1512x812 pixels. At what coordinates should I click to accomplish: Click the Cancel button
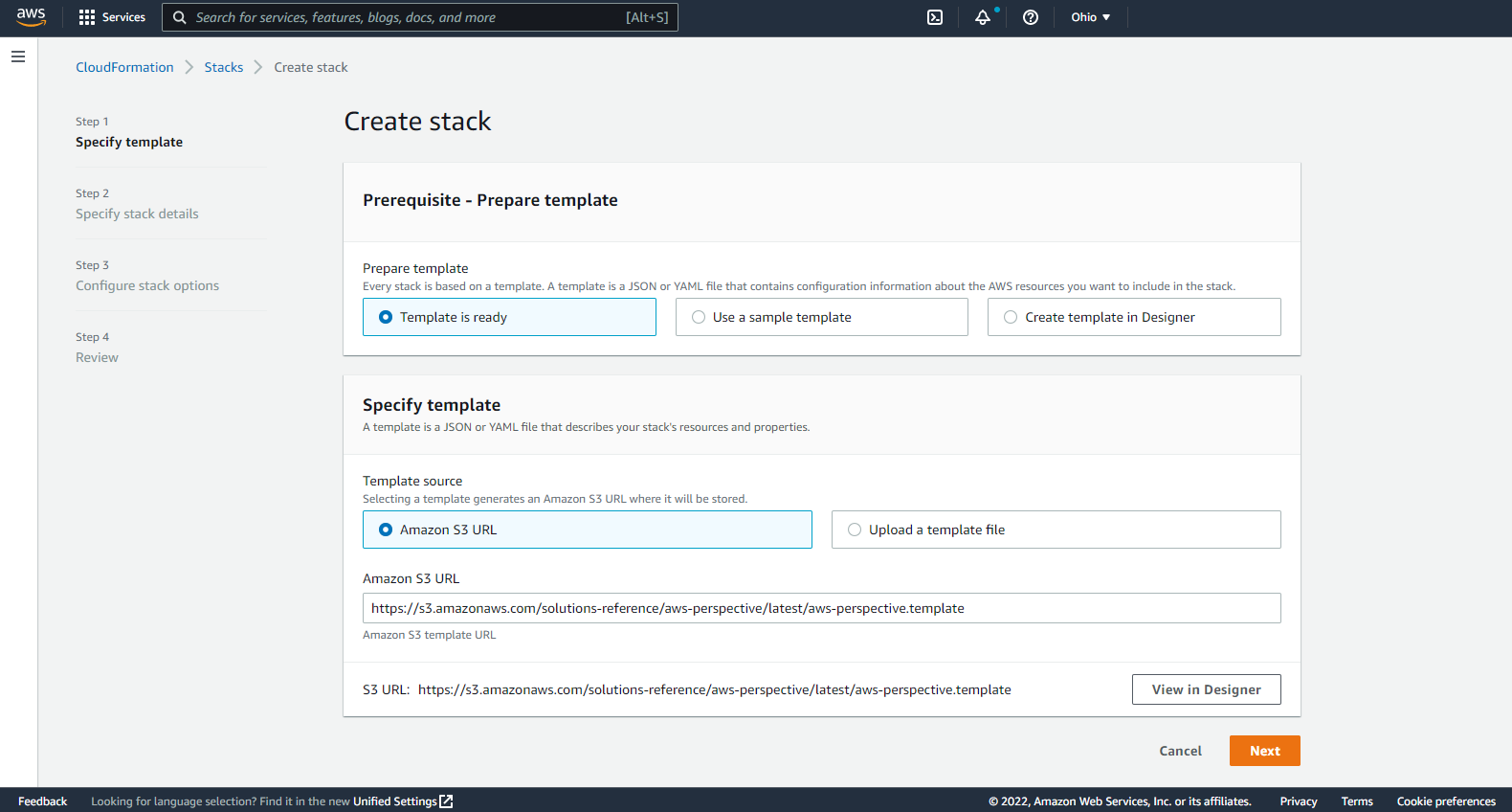point(1181,751)
